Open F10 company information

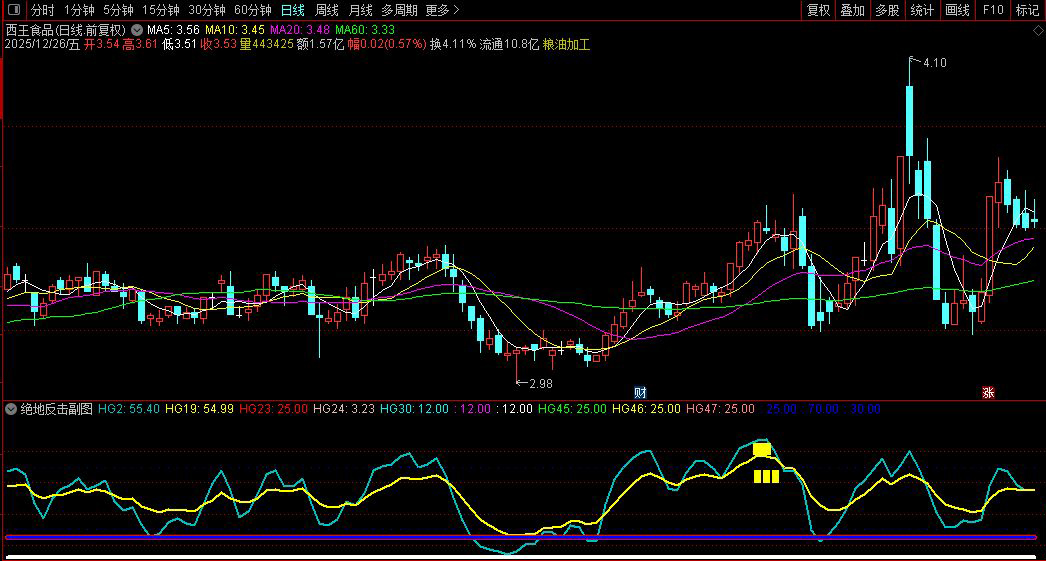tap(993, 10)
